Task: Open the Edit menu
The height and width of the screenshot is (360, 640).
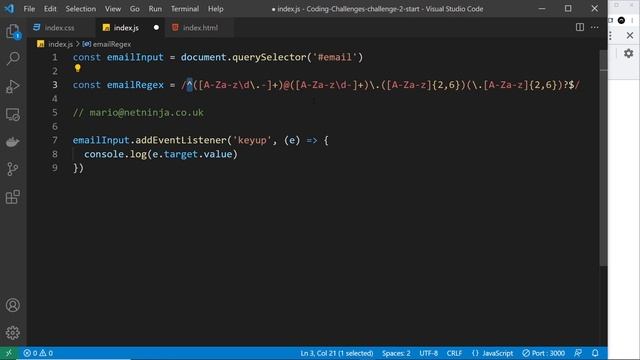Action: pyautogui.click(x=50, y=9)
